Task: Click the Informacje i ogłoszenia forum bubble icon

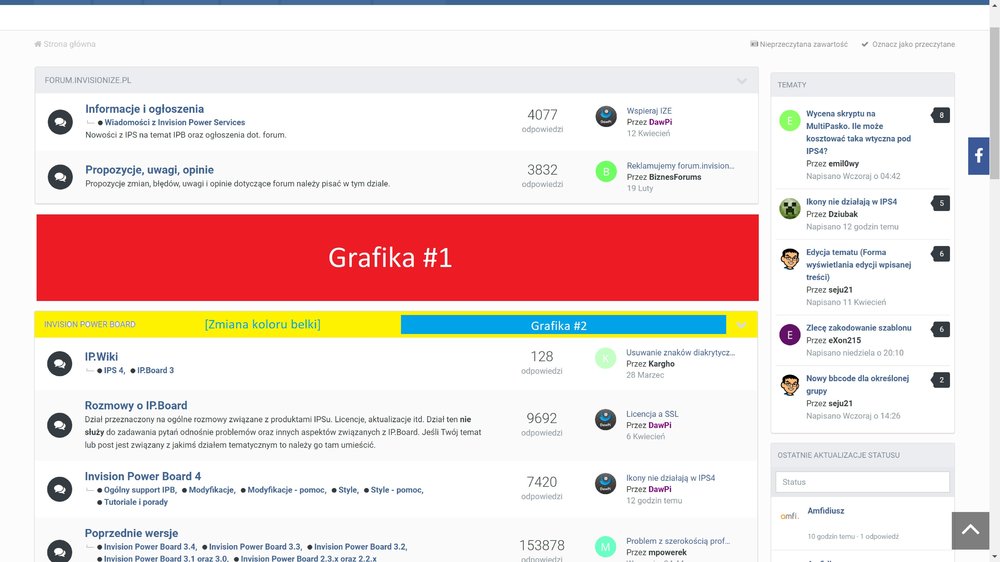Action: coord(60,122)
